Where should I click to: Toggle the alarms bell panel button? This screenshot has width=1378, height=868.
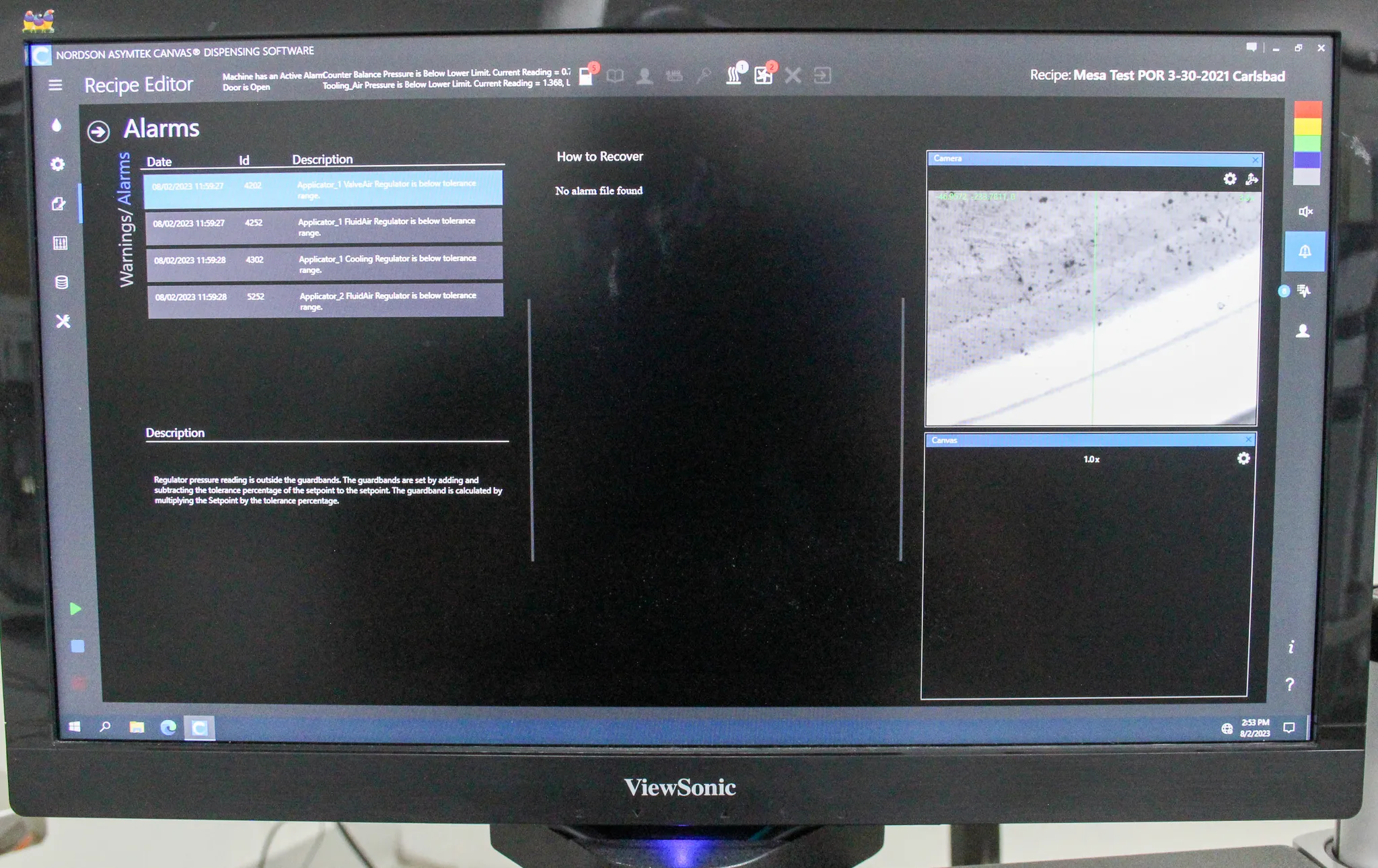point(1305,251)
